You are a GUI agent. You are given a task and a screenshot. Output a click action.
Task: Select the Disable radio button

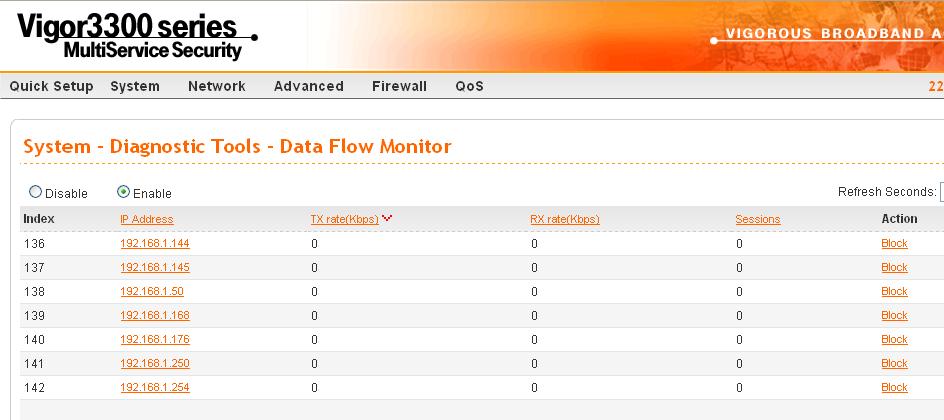(36, 192)
